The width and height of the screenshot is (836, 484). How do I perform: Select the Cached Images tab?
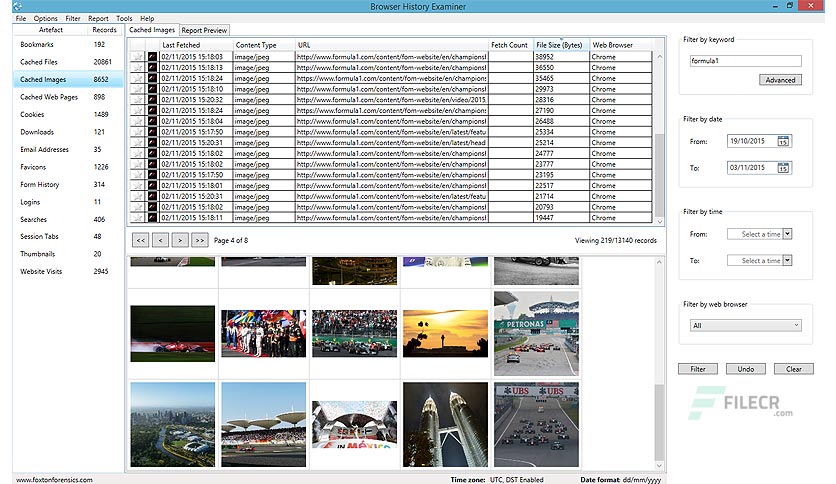coord(152,30)
